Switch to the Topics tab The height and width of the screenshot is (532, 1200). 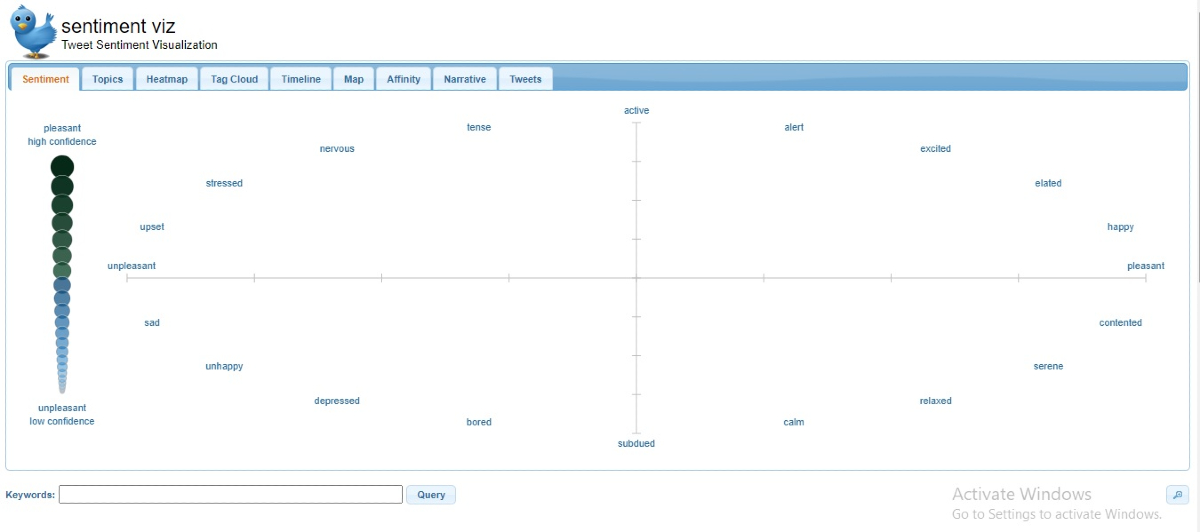(x=107, y=79)
